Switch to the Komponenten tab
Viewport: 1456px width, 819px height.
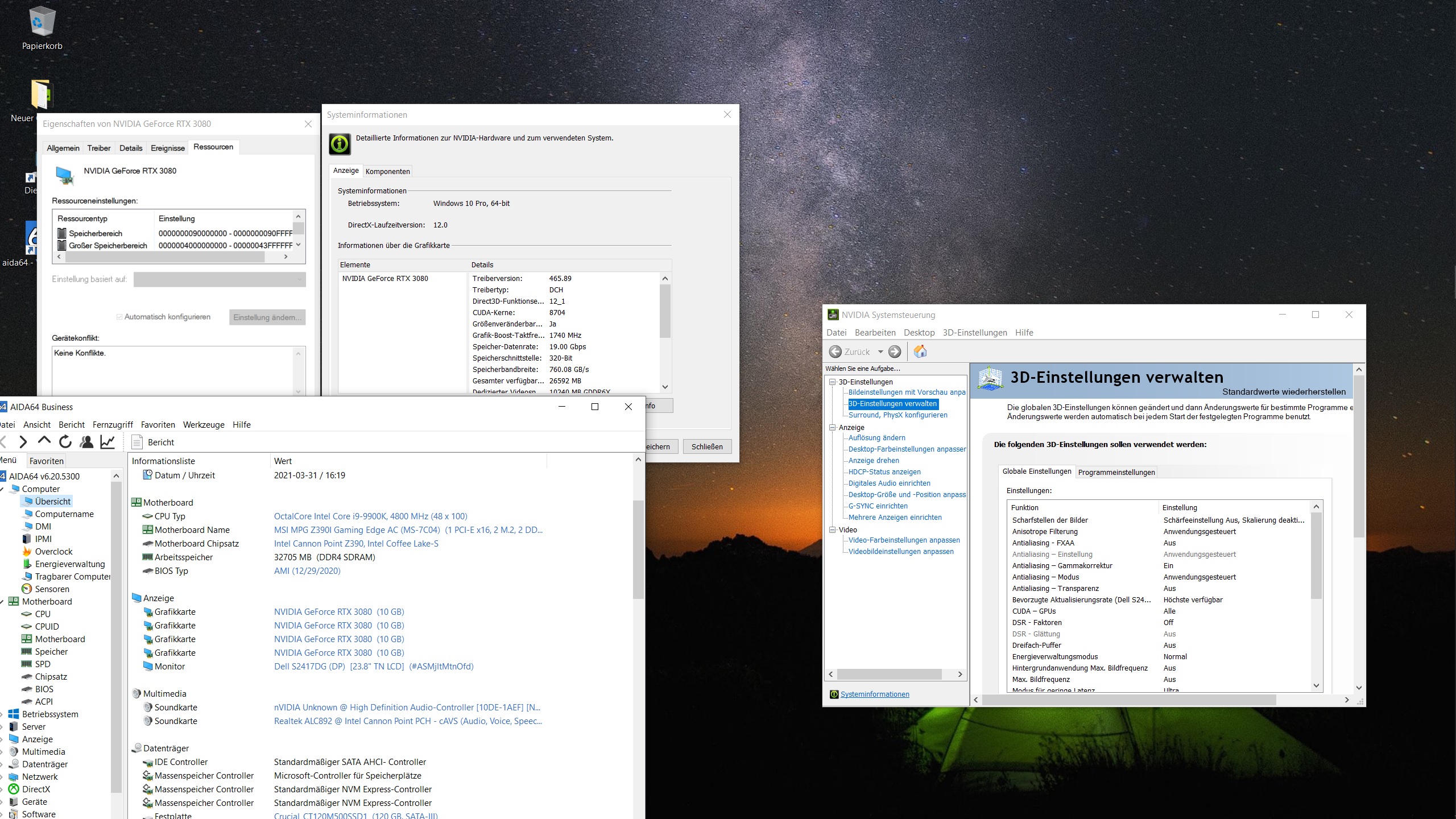click(x=387, y=171)
